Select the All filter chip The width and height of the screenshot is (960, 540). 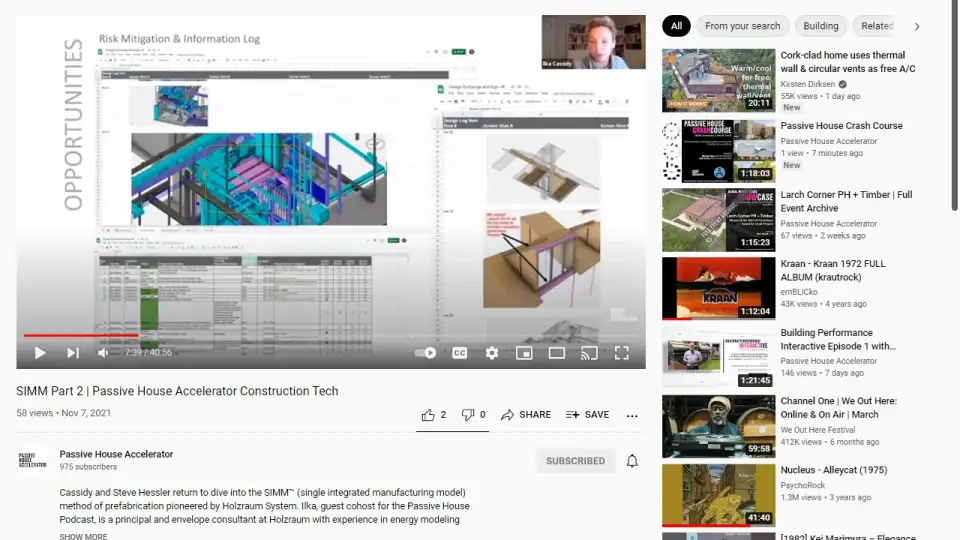[676, 26]
